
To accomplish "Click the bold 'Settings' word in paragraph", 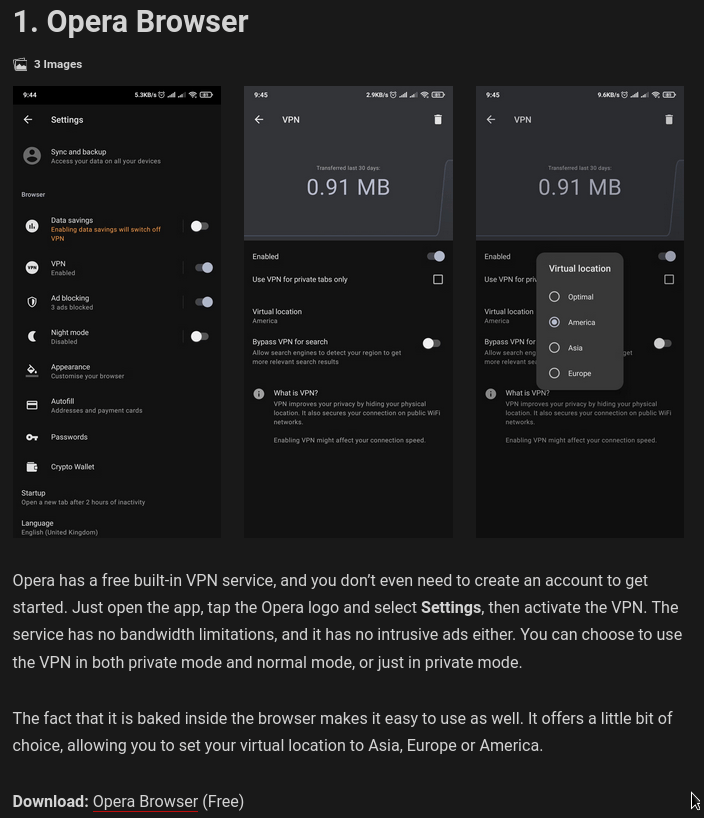I will pos(451,607).
